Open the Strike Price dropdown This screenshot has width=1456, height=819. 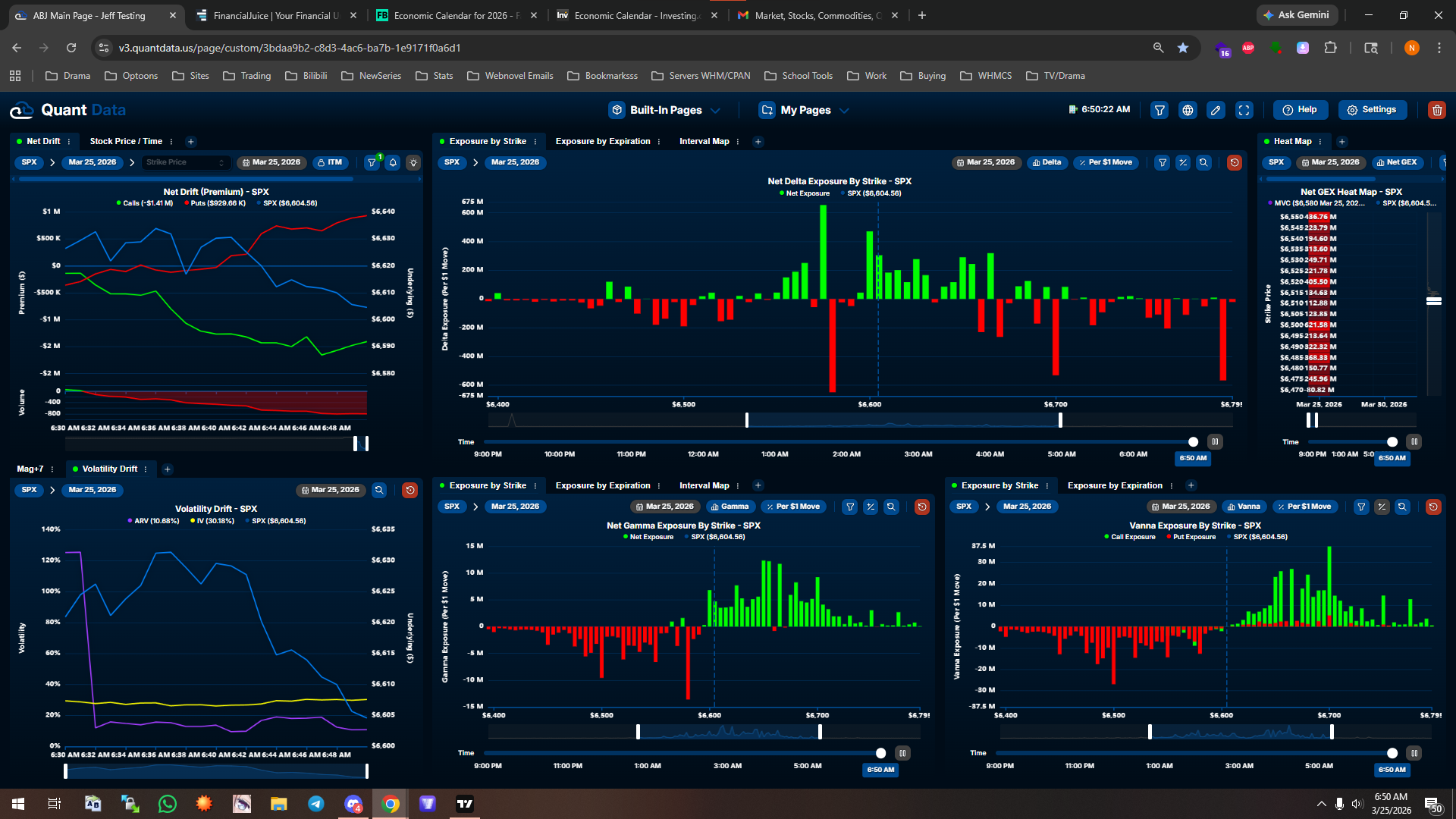click(185, 162)
